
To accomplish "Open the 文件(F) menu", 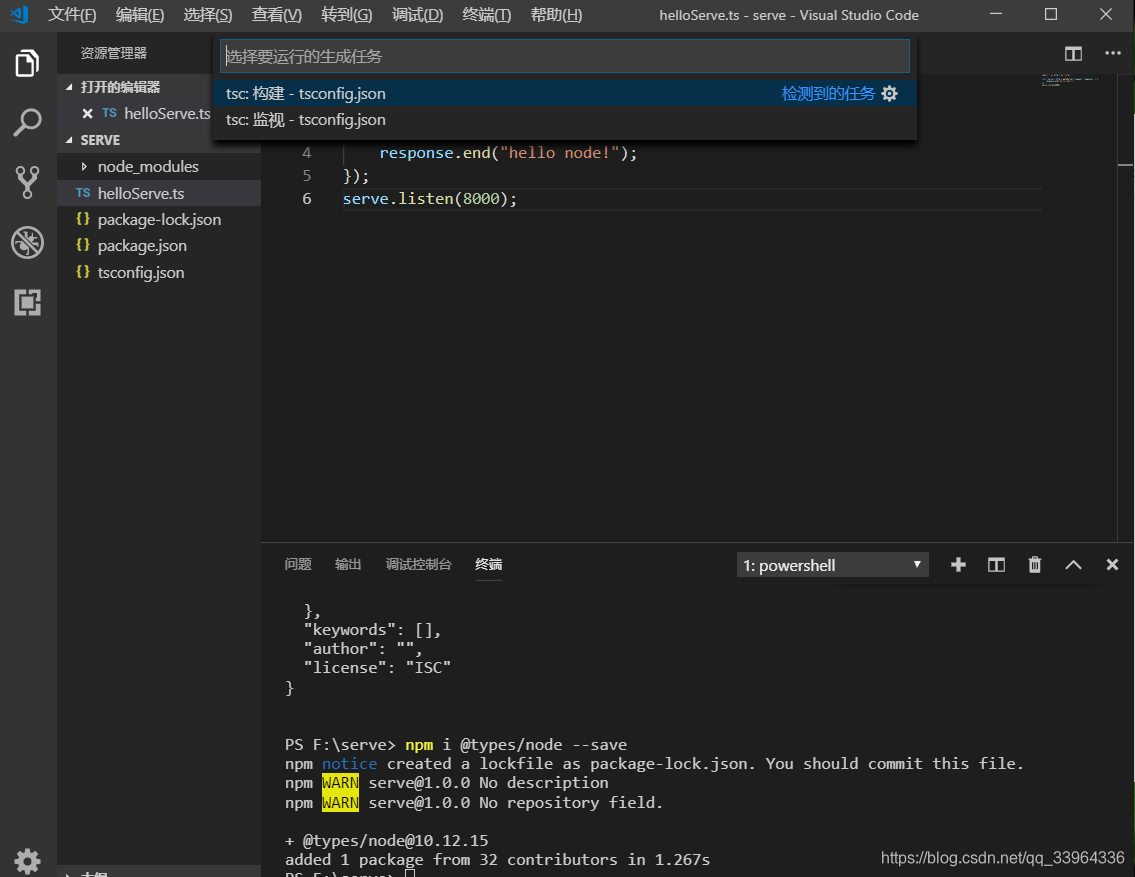I will click(72, 15).
